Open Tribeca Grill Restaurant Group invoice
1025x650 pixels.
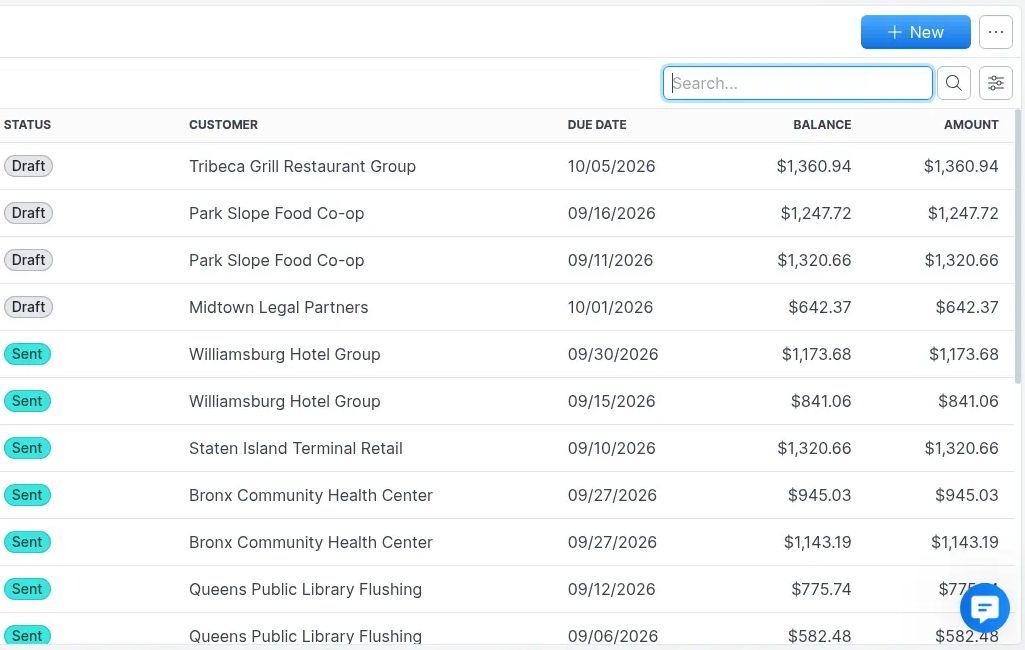click(302, 166)
